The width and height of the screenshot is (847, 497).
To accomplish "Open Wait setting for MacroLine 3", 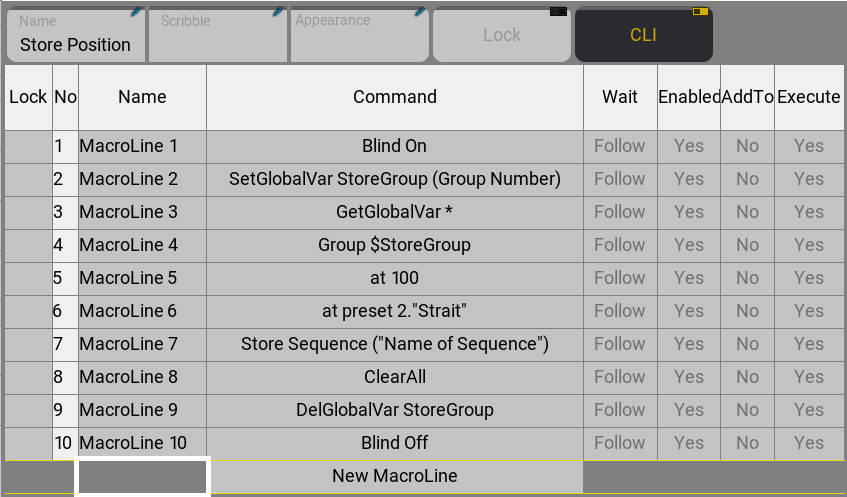I will point(619,212).
